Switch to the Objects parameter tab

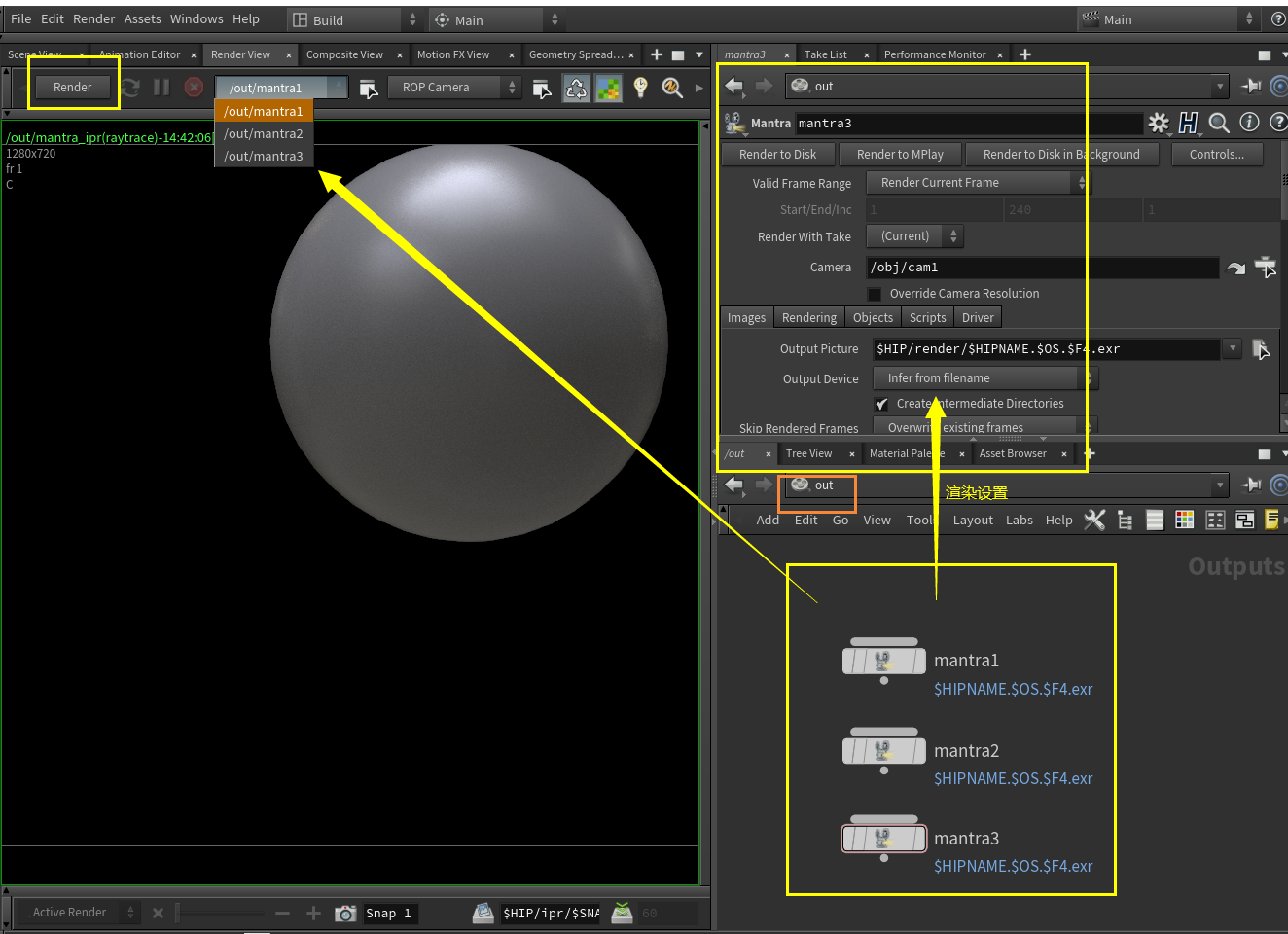tap(873, 318)
